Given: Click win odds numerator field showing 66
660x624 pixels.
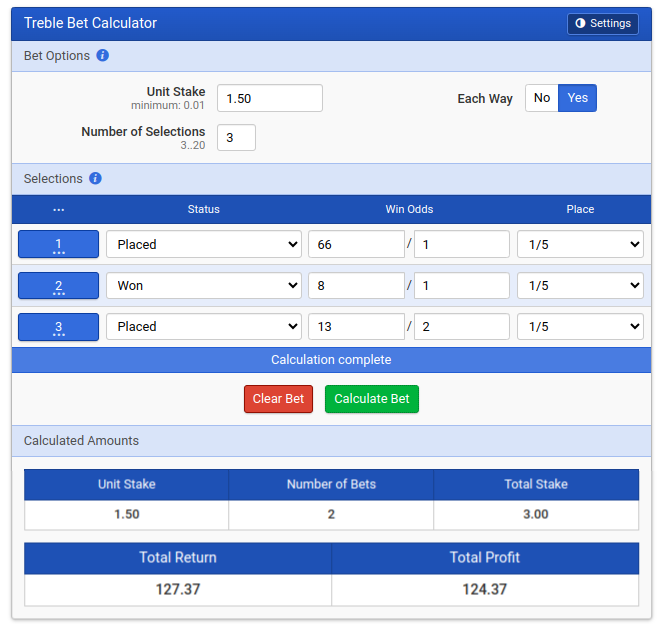Looking at the screenshot, I should click(x=357, y=244).
